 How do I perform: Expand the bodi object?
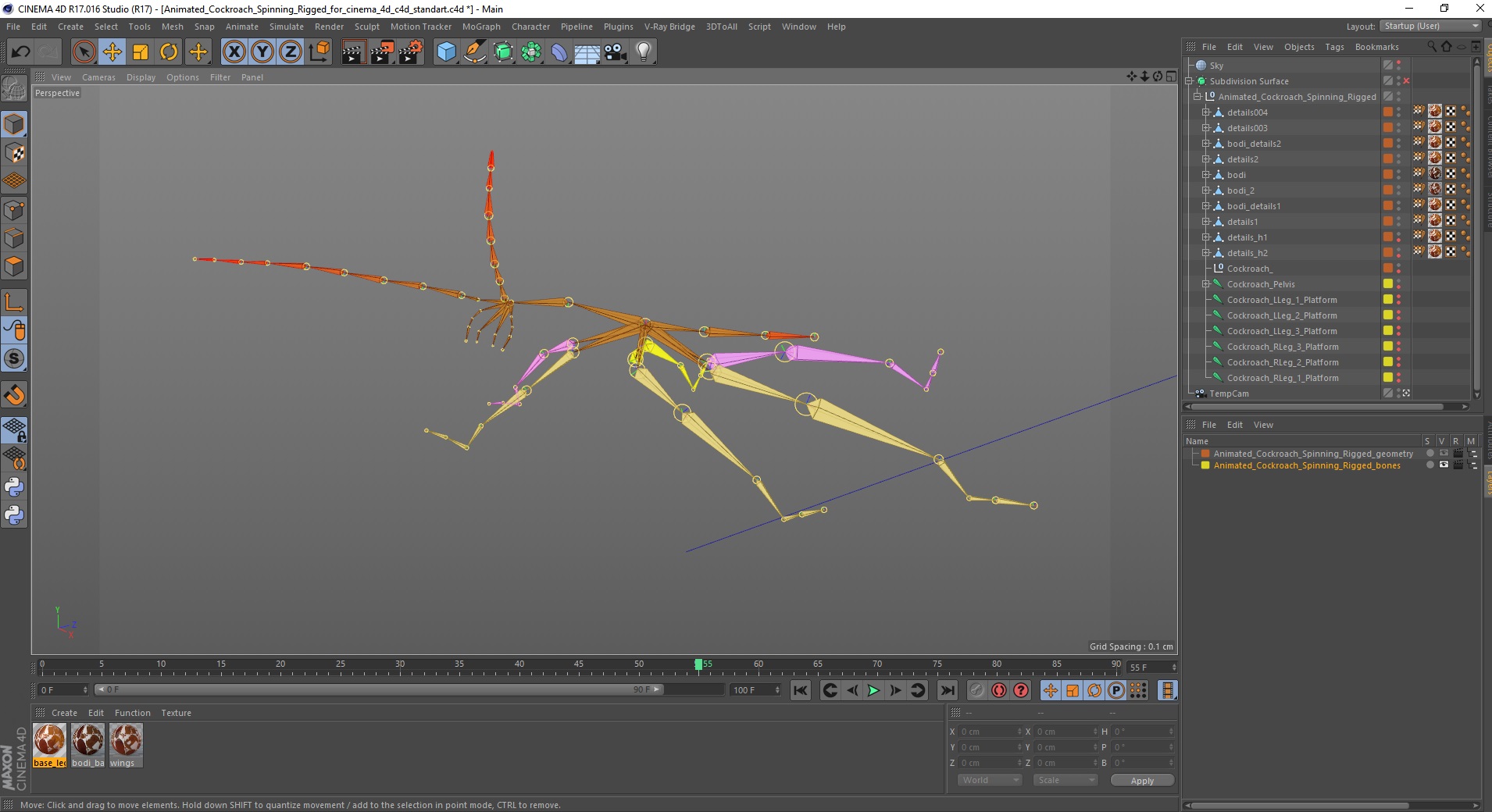pos(1205,175)
